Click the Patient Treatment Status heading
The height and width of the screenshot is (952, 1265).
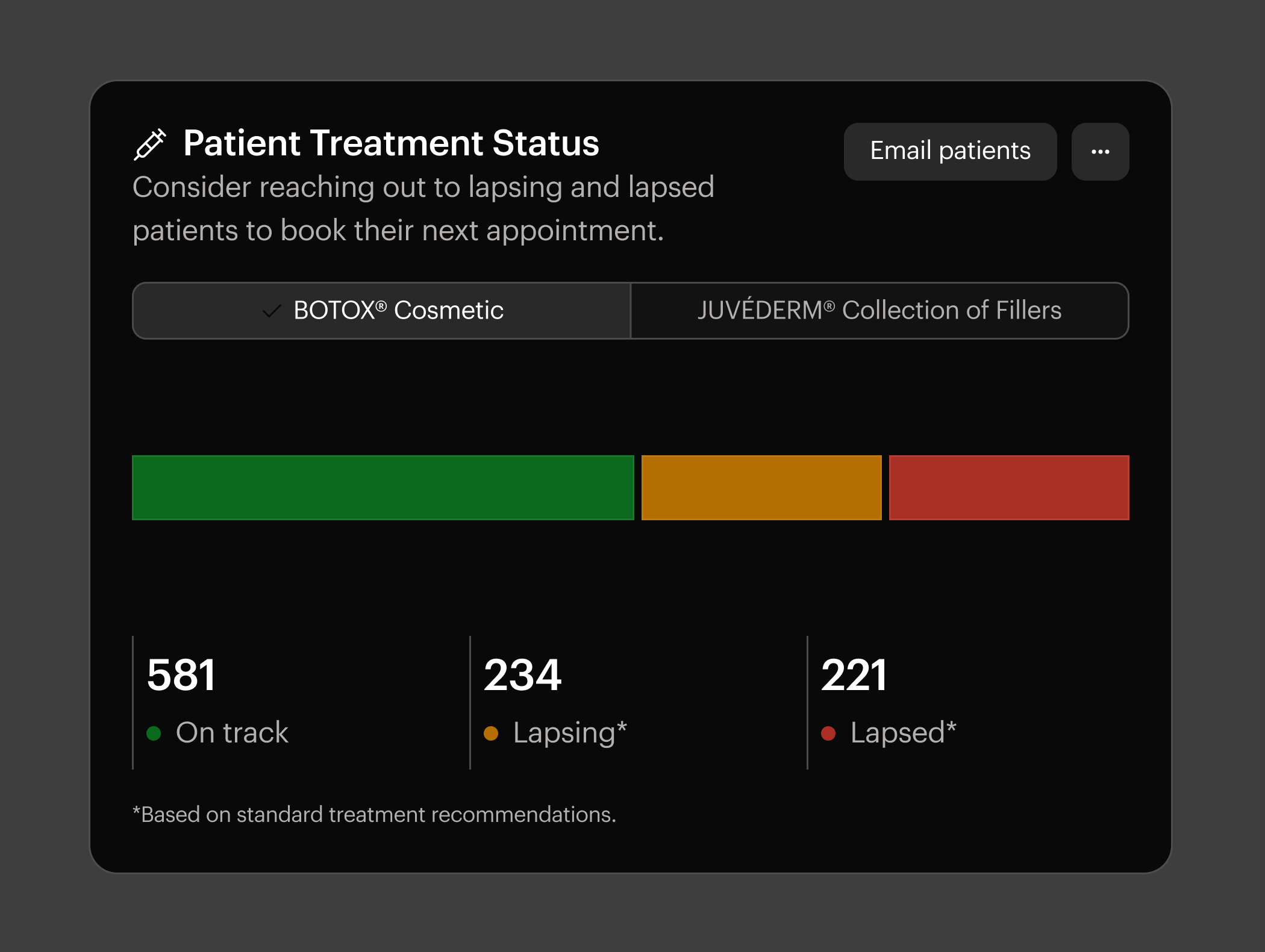pos(392,143)
